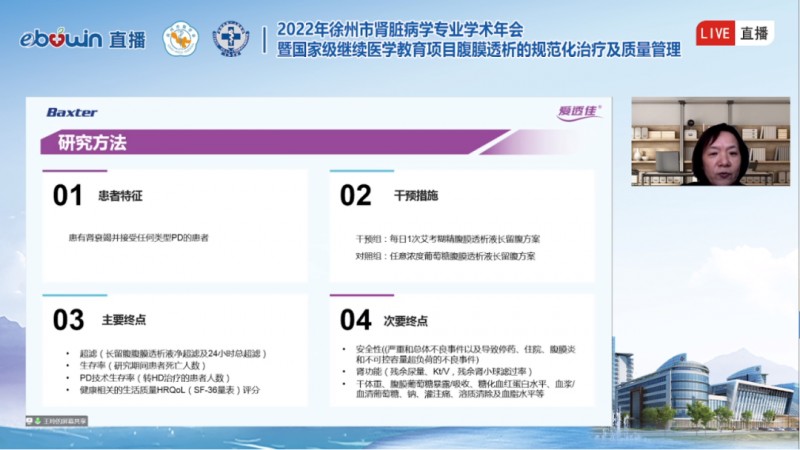Click the purple 爱透佳 brand logo
Screen dimensions: 800x450
pyautogui.click(x=578, y=113)
